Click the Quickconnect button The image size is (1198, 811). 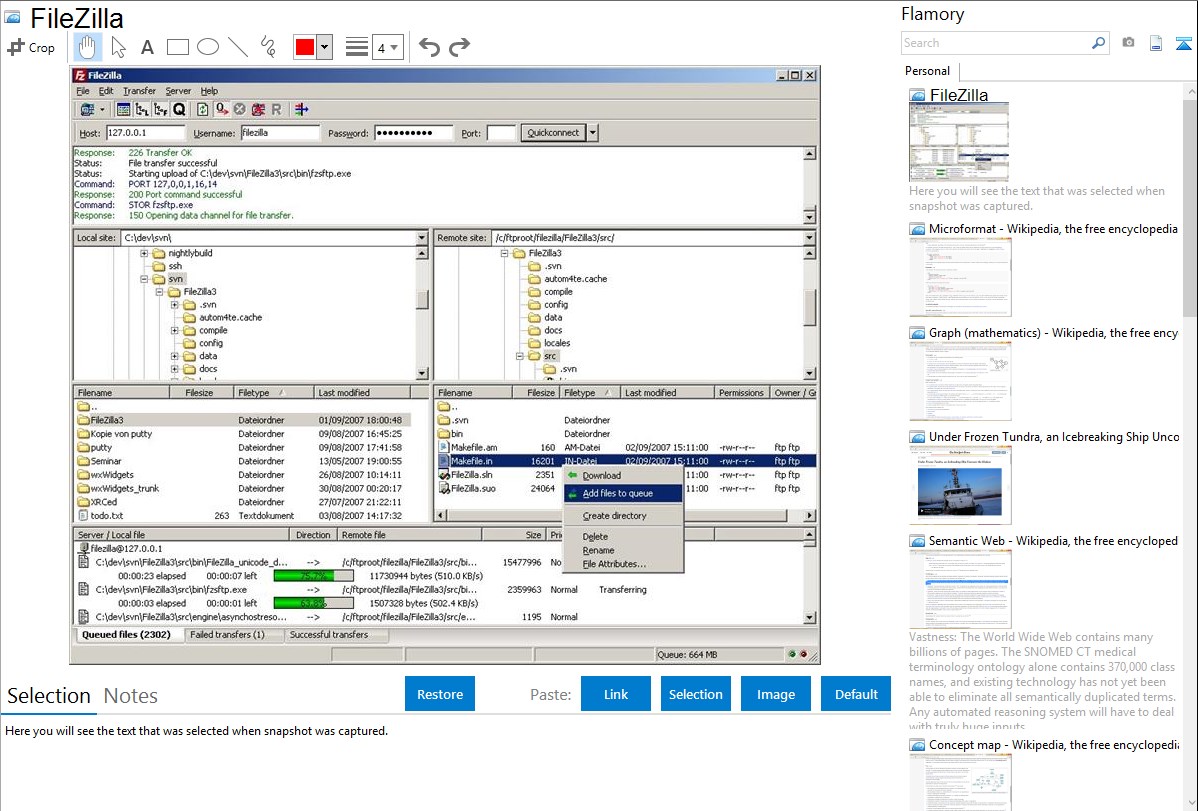pos(553,133)
